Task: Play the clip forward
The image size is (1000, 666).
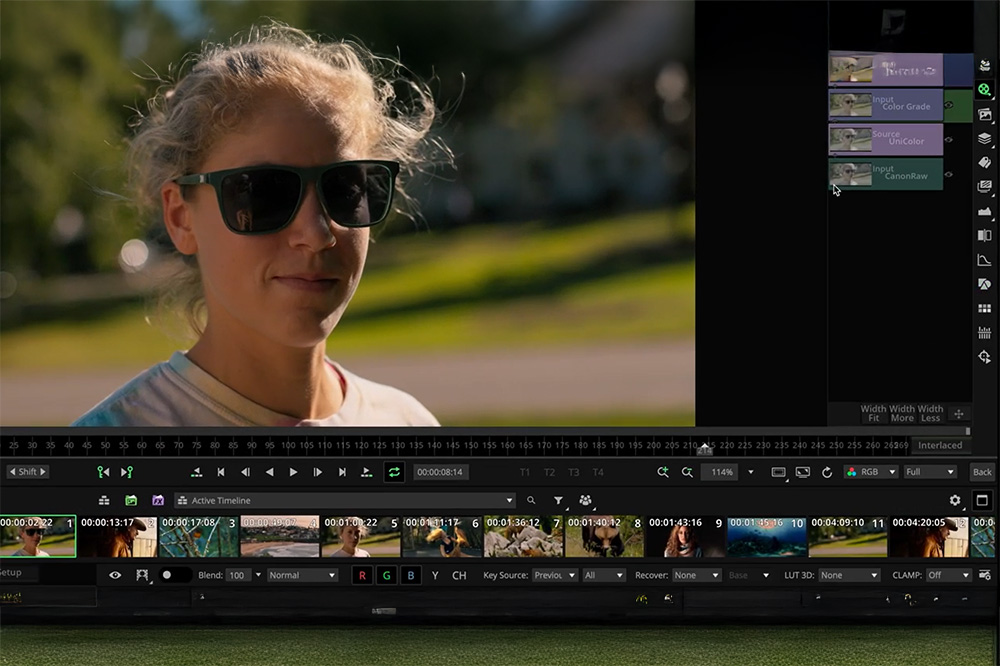Action: click(x=293, y=472)
